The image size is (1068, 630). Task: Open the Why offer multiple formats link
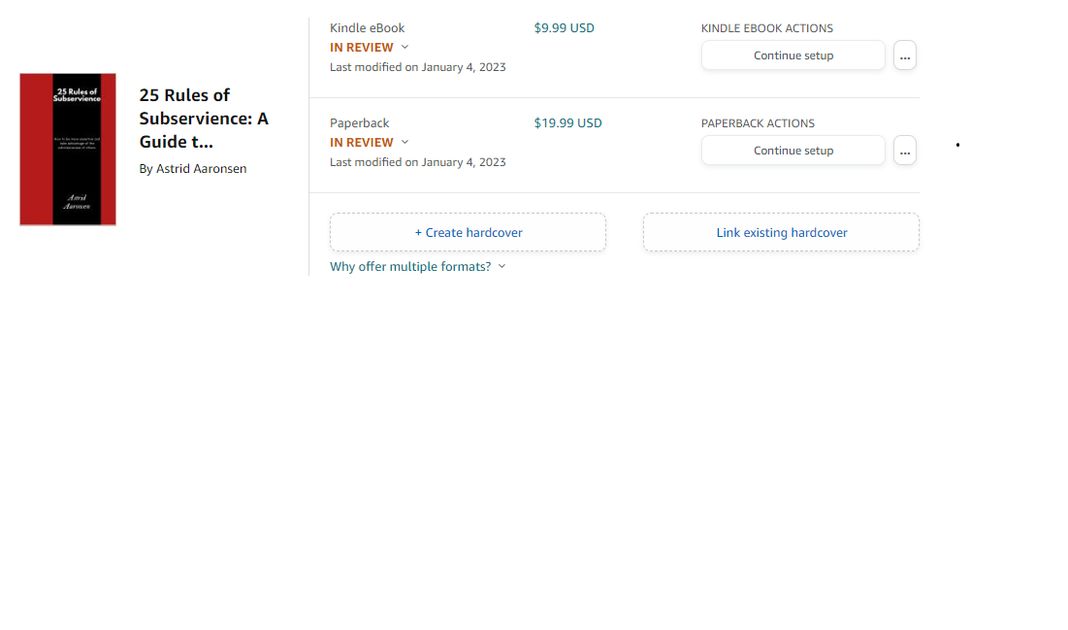pyautogui.click(x=410, y=267)
